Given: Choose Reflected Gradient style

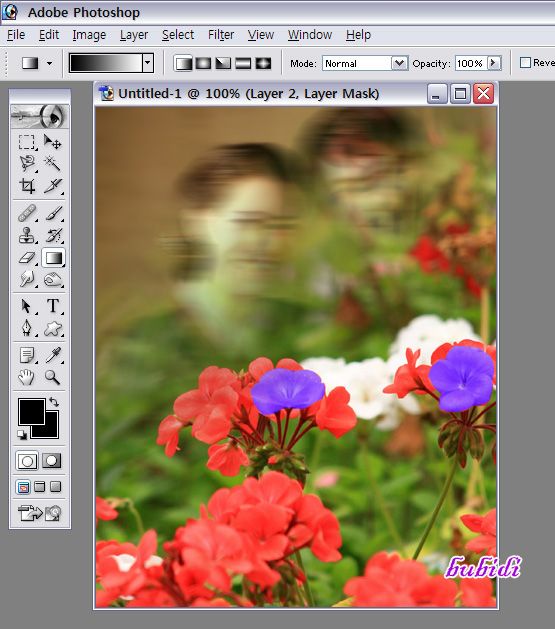Looking at the screenshot, I should pyautogui.click(x=243, y=63).
